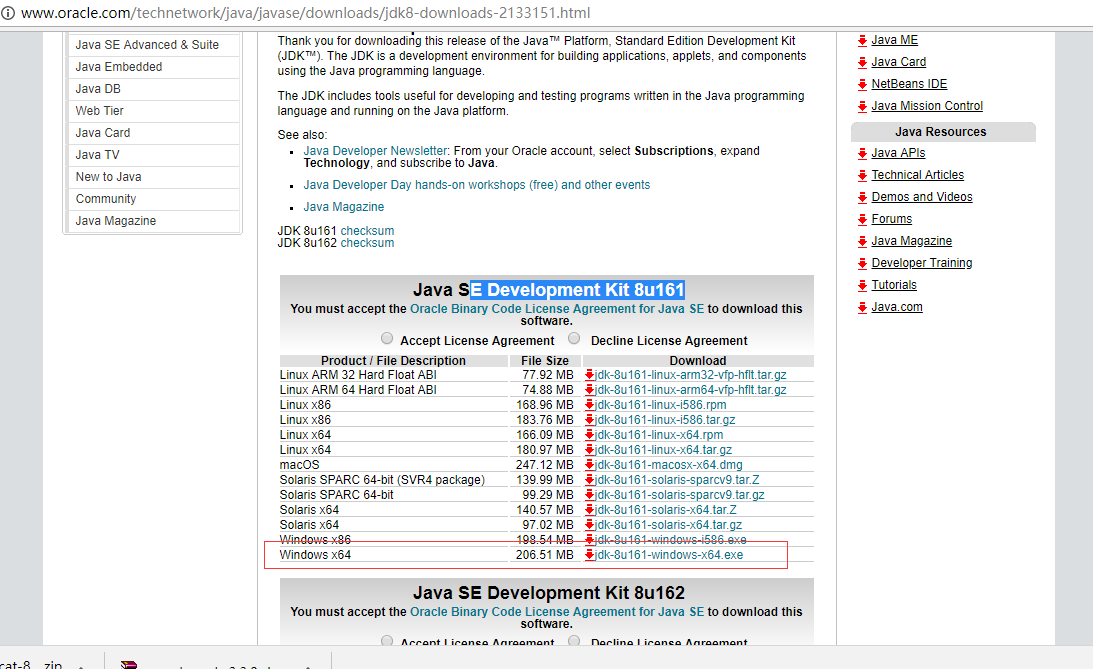
Task: Open Oracle Binary Code License Agreement link for 8u162
Action: click(x=557, y=612)
